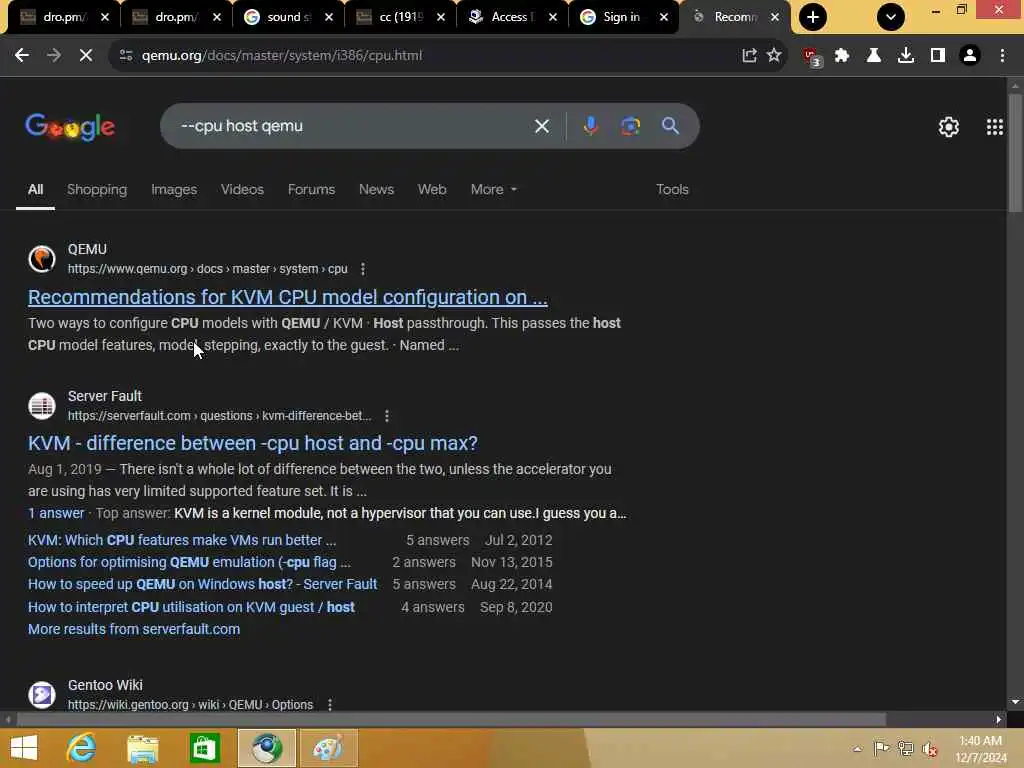Open the Extensions puzzle icon

[842, 56]
